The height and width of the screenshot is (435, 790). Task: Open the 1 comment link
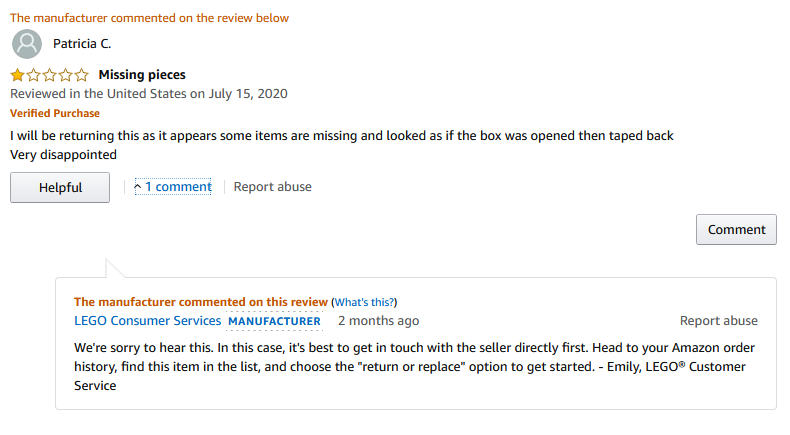pyautogui.click(x=178, y=187)
